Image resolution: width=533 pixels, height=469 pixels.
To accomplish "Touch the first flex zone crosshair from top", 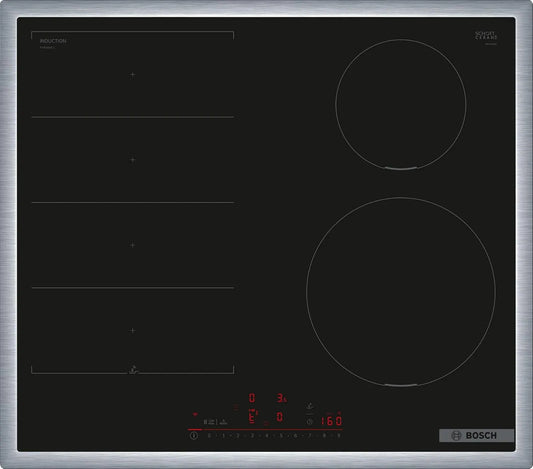I will coord(133,74).
